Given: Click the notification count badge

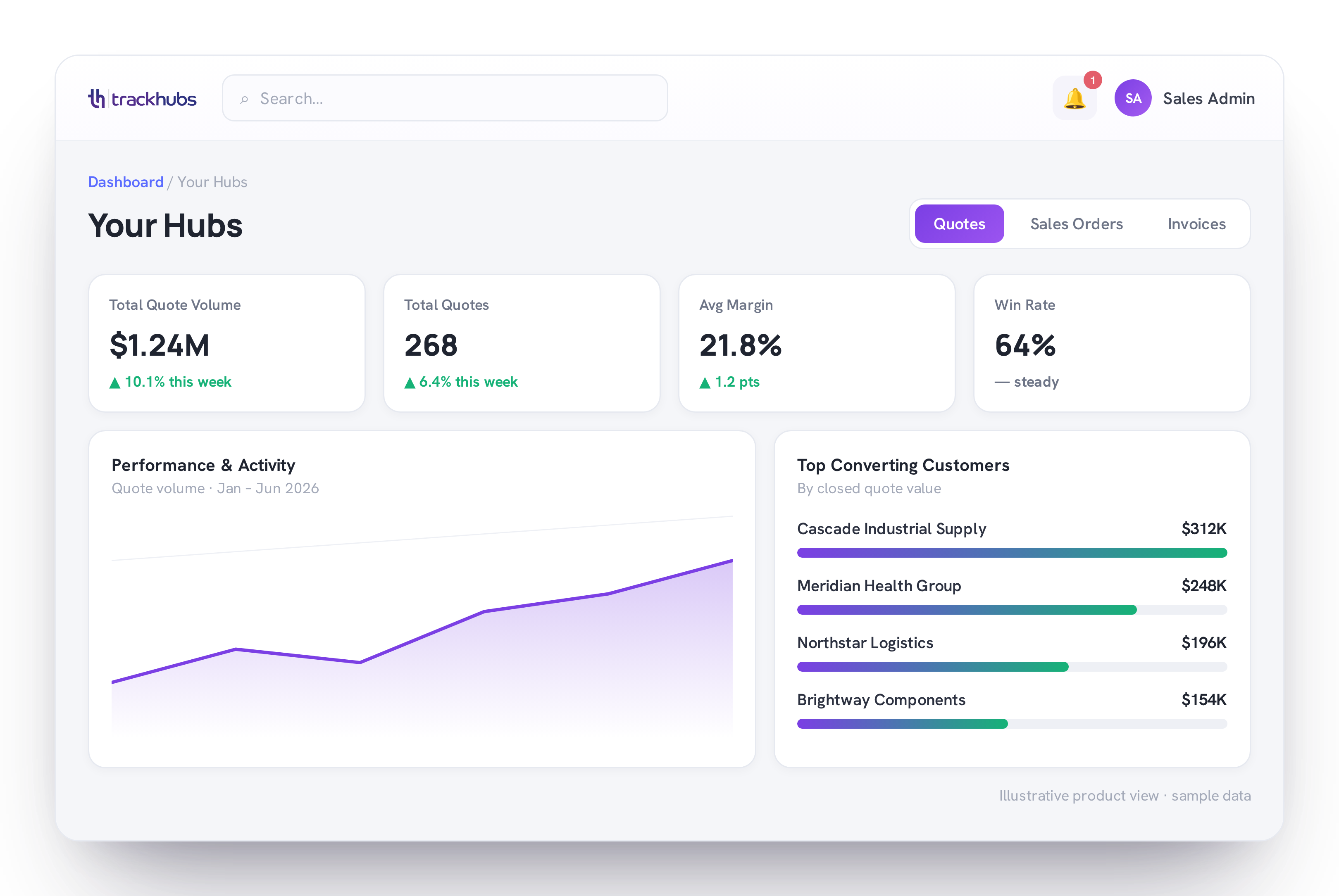Looking at the screenshot, I should click(x=1093, y=80).
